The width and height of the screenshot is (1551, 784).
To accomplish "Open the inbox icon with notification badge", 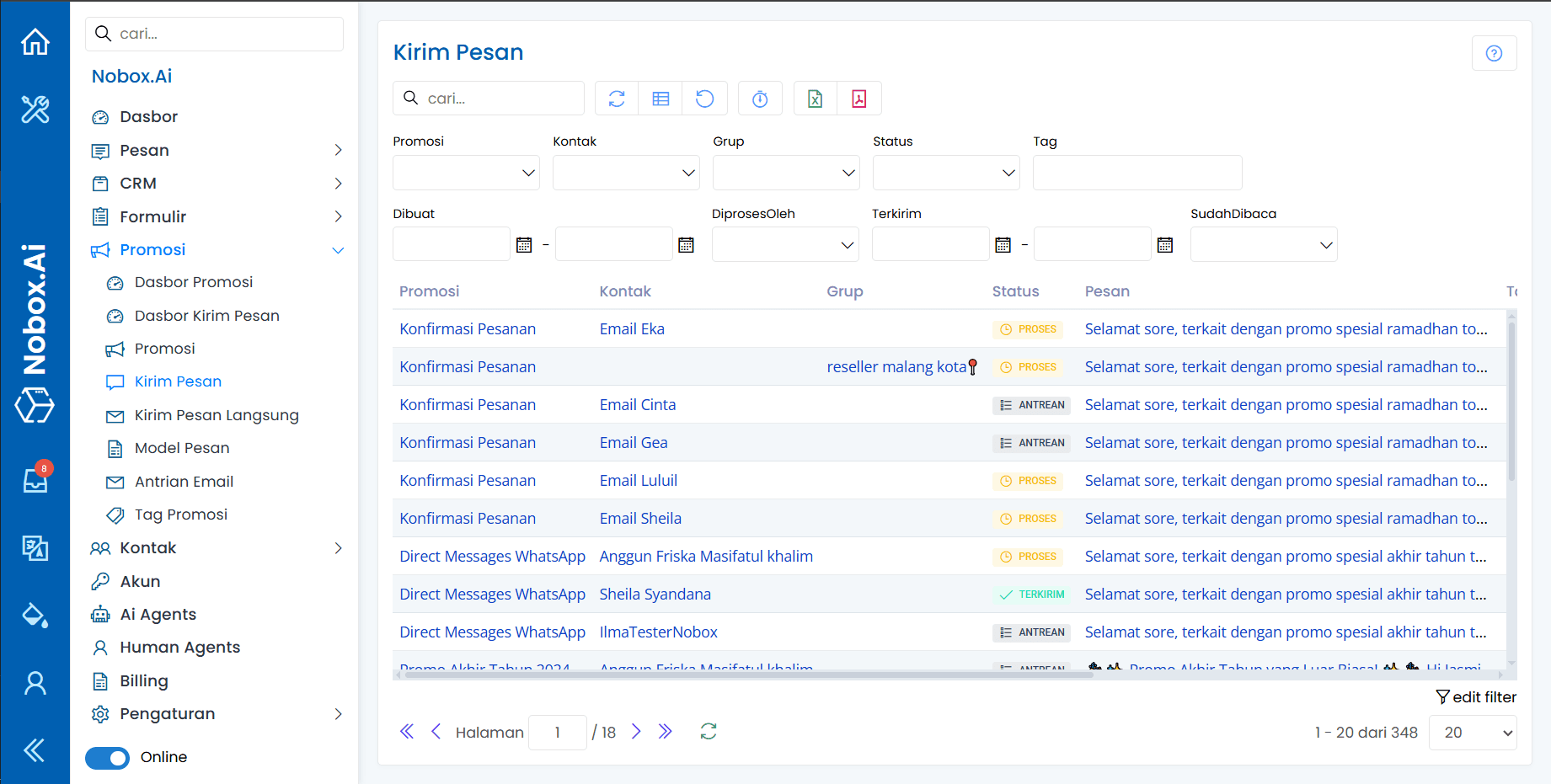I will (x=35, y=480).
